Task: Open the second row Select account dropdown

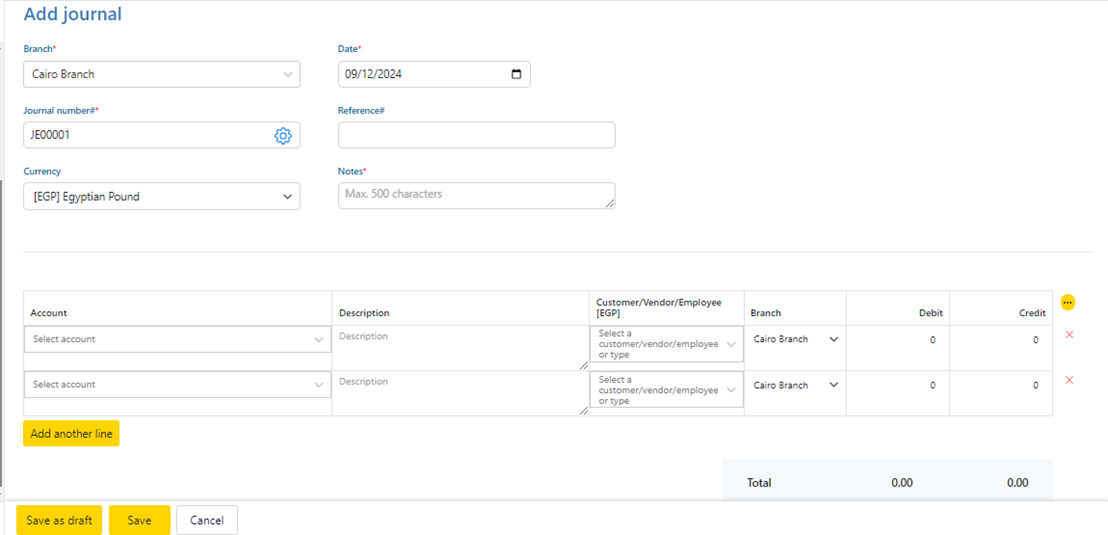Action: coord(177,385)
